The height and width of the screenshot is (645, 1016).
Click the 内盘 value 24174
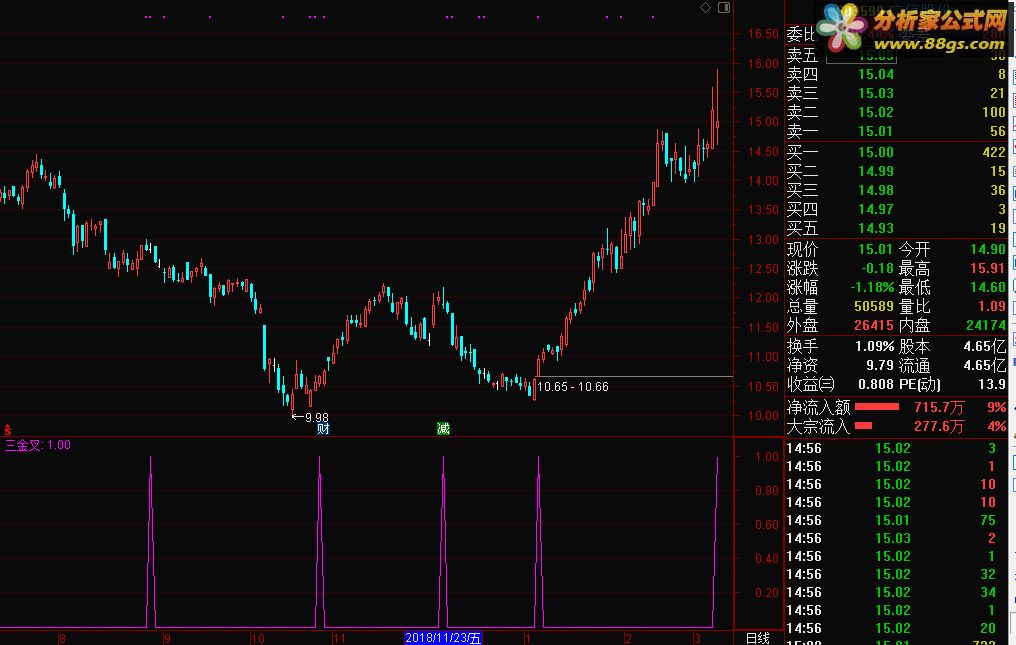click(986, 325)
